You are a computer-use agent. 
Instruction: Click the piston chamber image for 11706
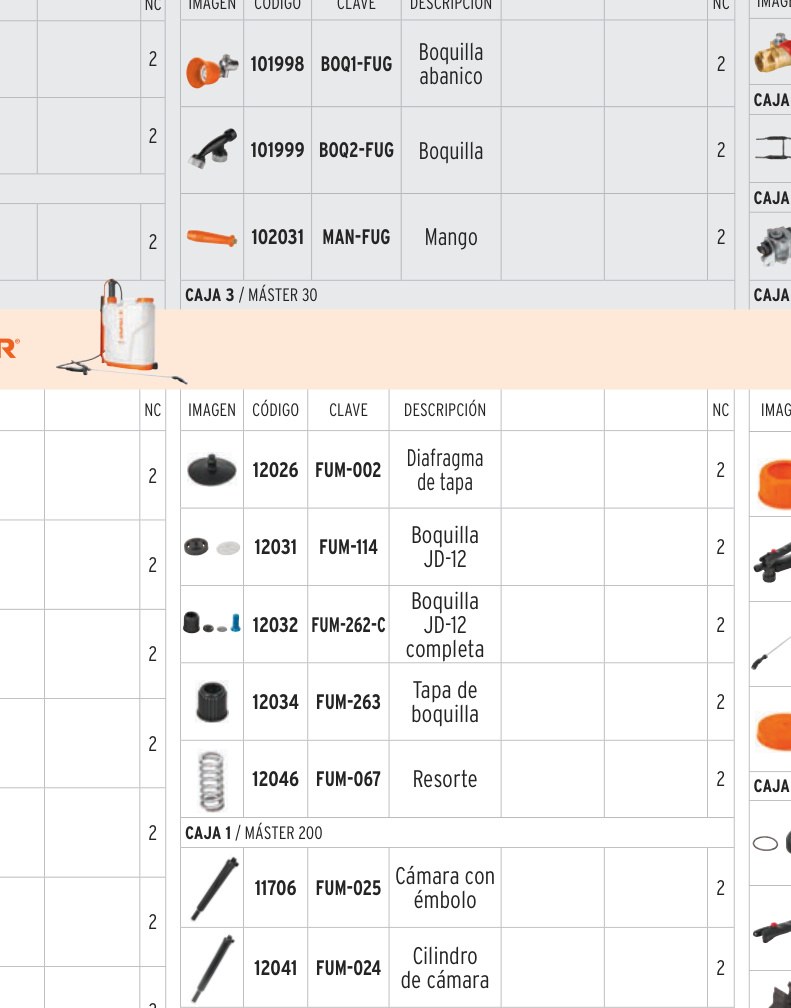[x=215, y=888]
